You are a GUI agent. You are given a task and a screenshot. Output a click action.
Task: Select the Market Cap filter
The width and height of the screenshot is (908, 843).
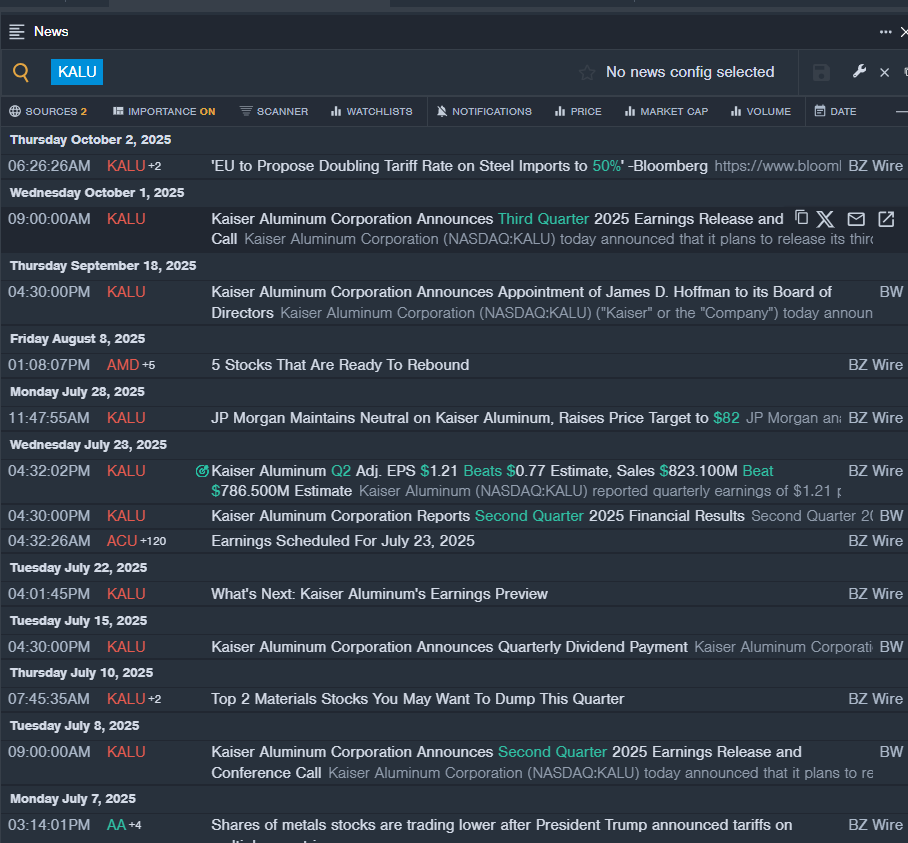click(x=666, y=111)
